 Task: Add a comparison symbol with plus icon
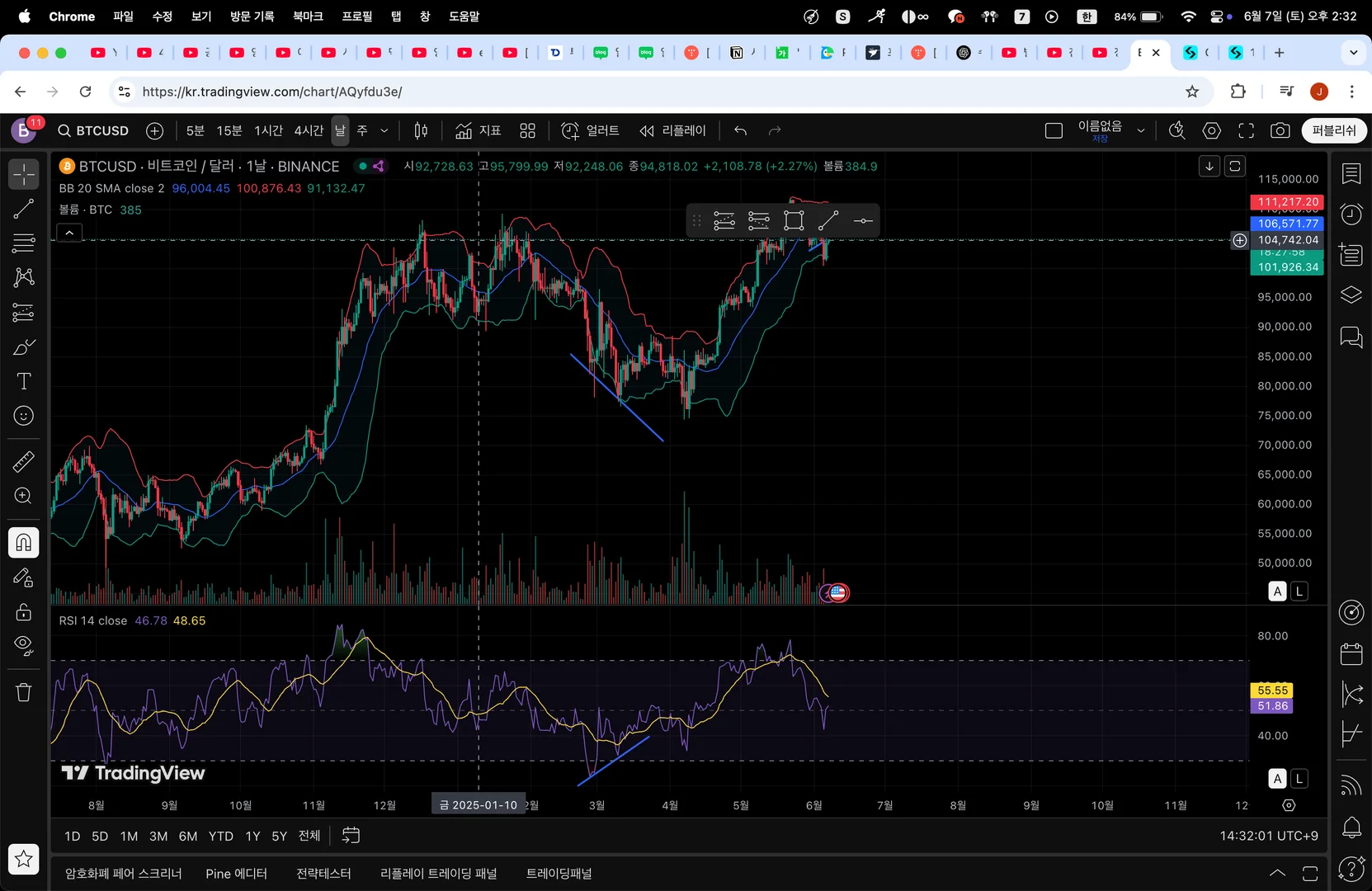154,130
